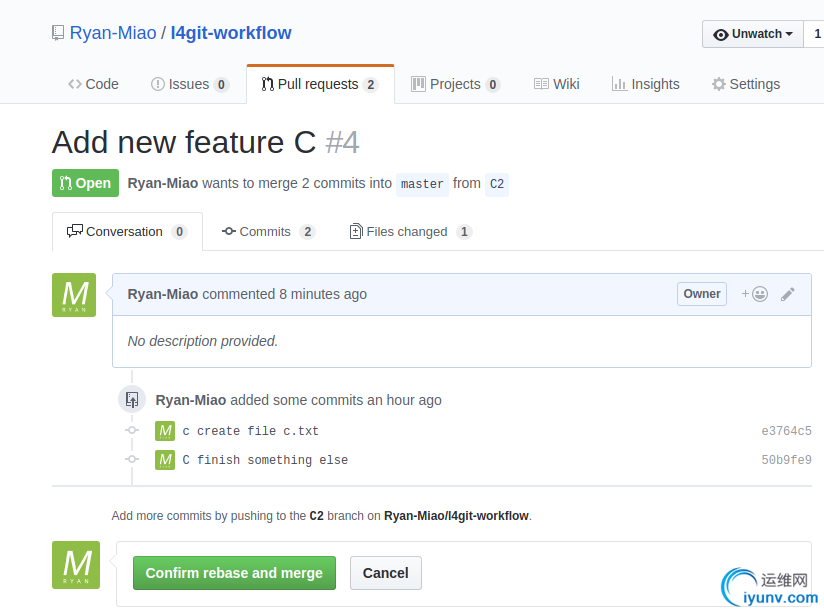Viewport: 824px width, 614px height.
Task: Open the l4git-workflow repository link
Action: (x=231, y=33)
